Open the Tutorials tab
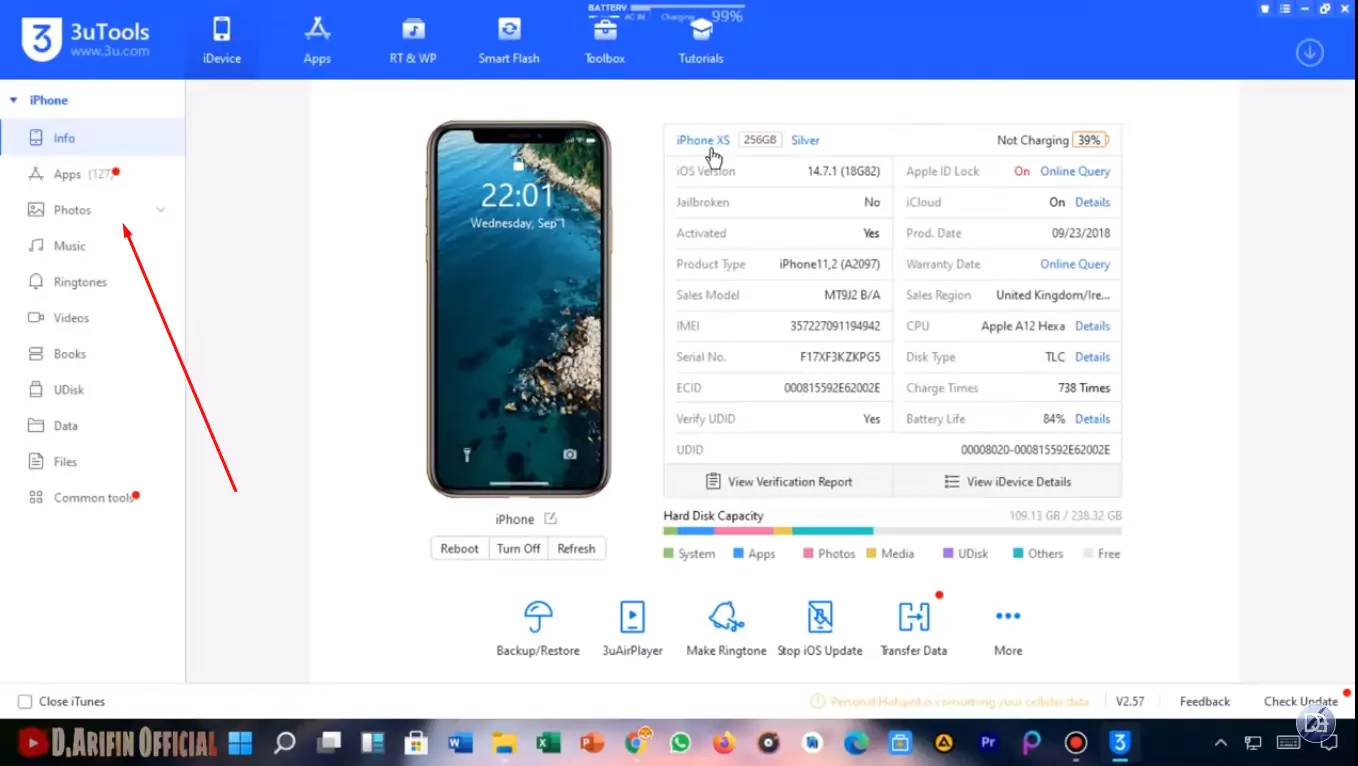1358x766 pixels. pyautogui.click(x=701, y=40)
